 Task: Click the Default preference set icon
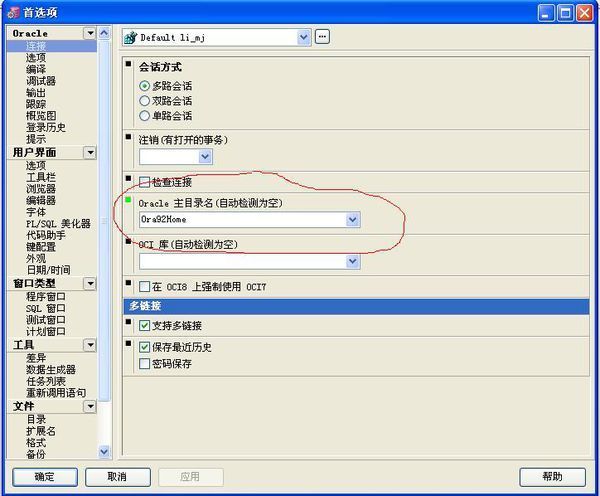point(130,38)
